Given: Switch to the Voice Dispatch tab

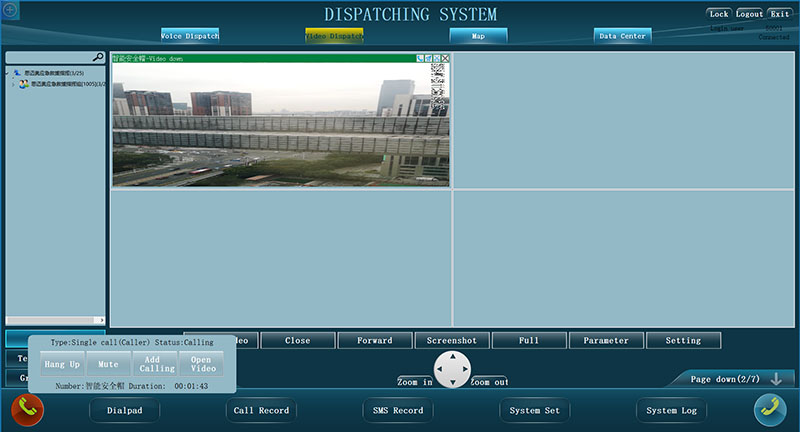Looking at the screenshot, I should pyautogui.click(x=190, y=36).
